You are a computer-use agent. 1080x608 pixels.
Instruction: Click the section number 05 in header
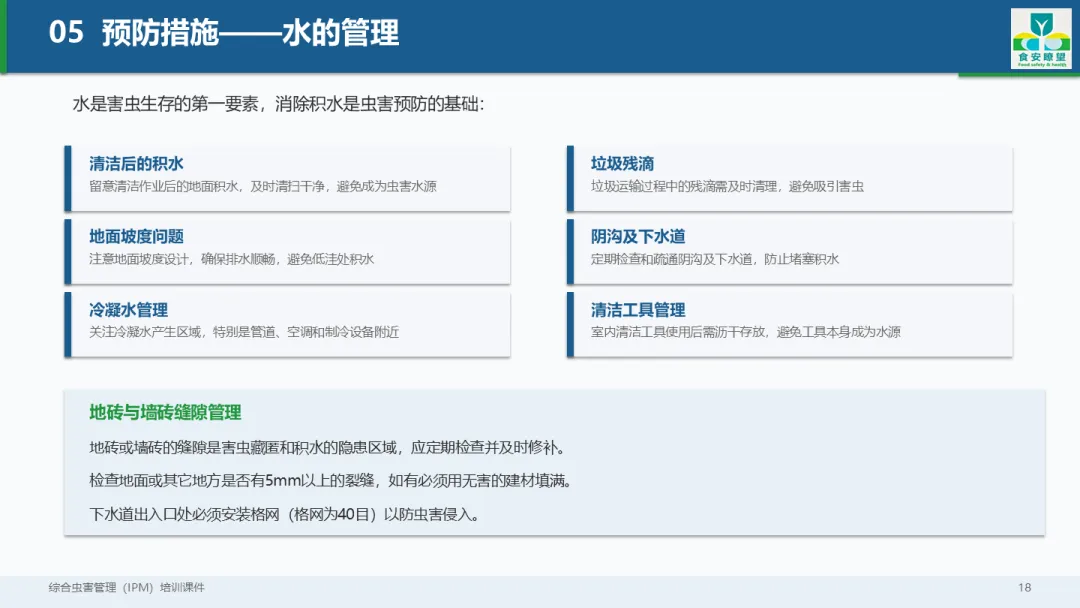pyautogui.click(x=66, y=32)
